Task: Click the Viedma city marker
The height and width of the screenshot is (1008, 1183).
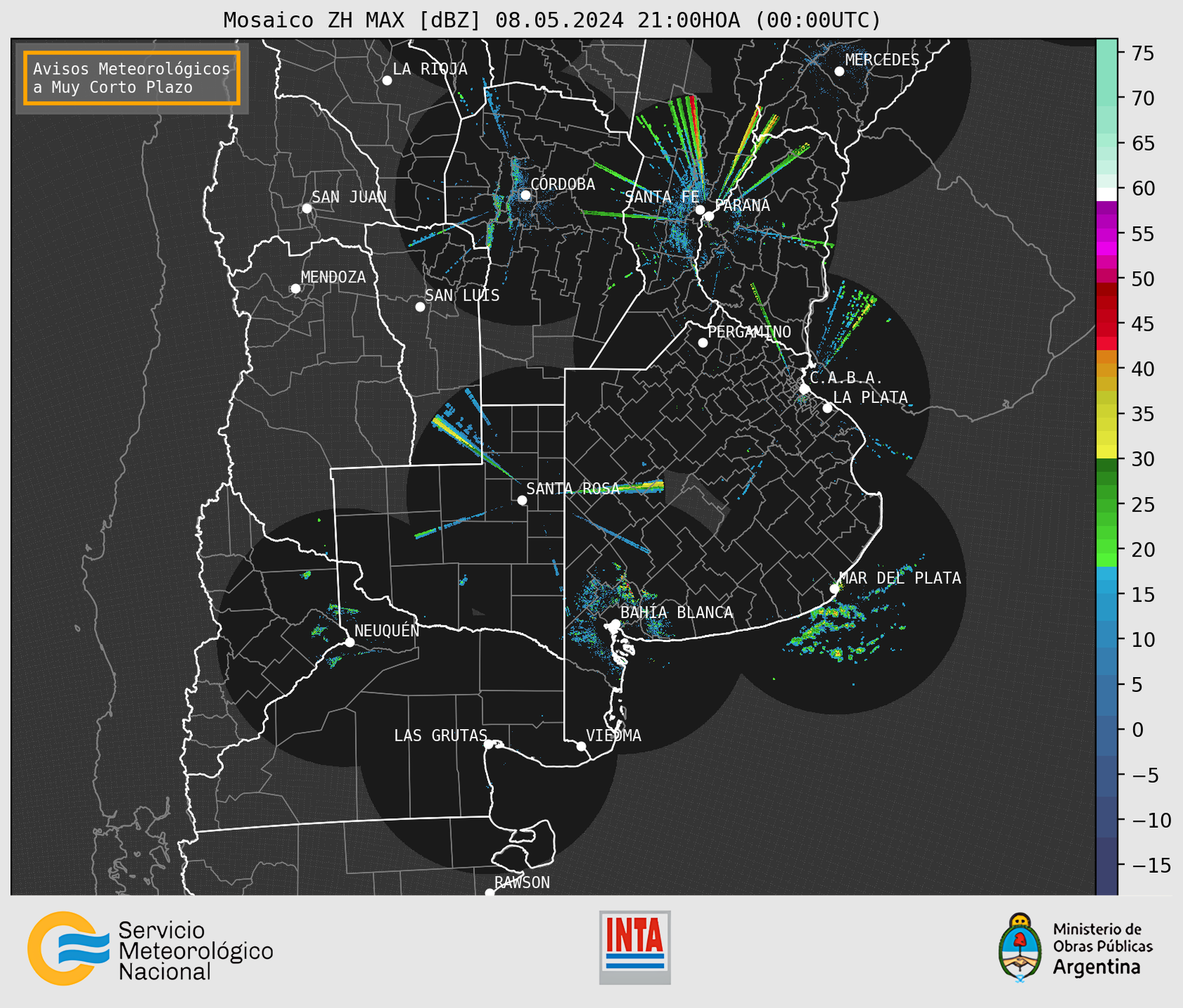Action: 581,746
